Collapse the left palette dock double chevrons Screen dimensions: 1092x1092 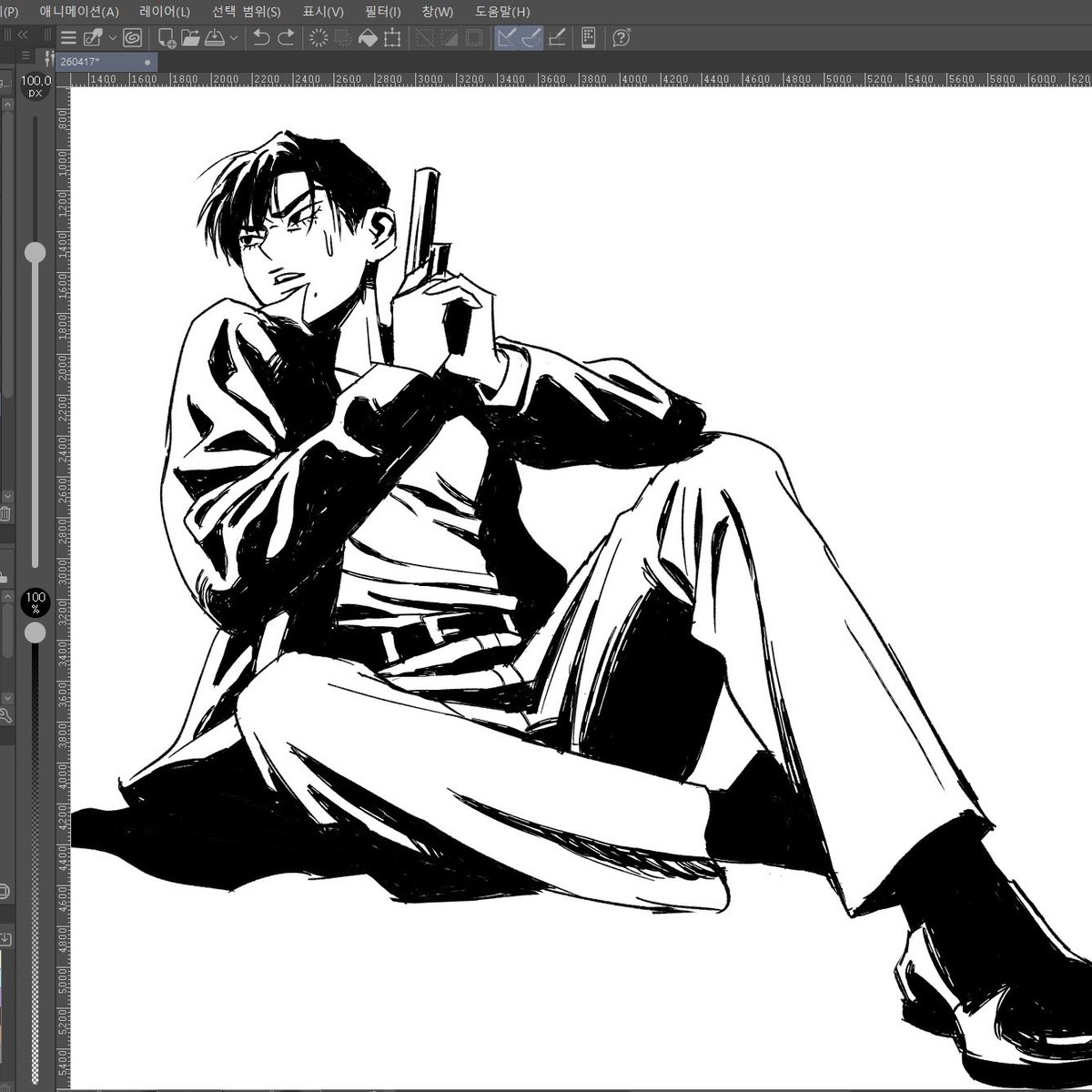click(23, 35)
